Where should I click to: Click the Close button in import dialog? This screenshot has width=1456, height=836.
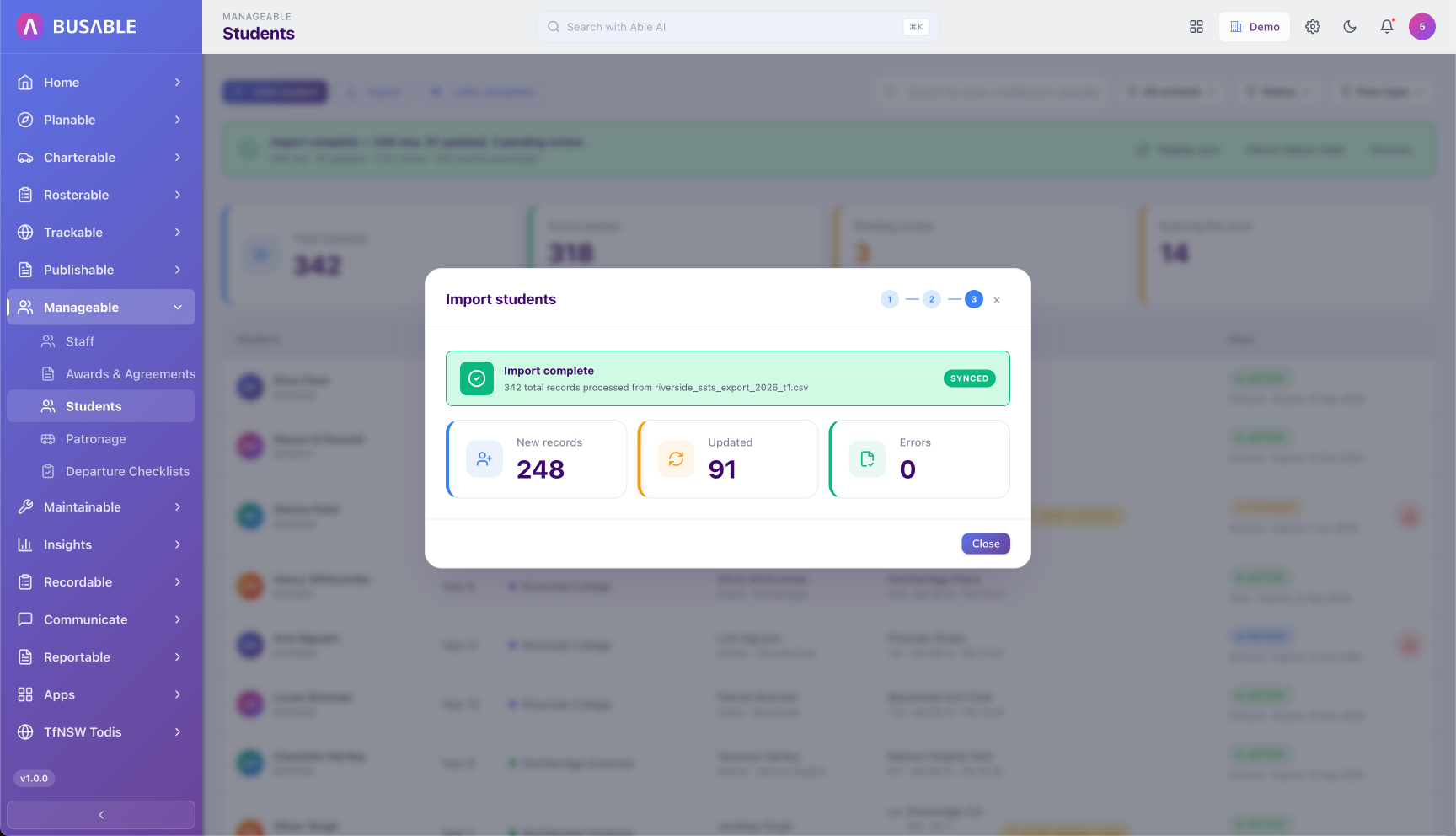pyautogui.click(x=986, y=544)
